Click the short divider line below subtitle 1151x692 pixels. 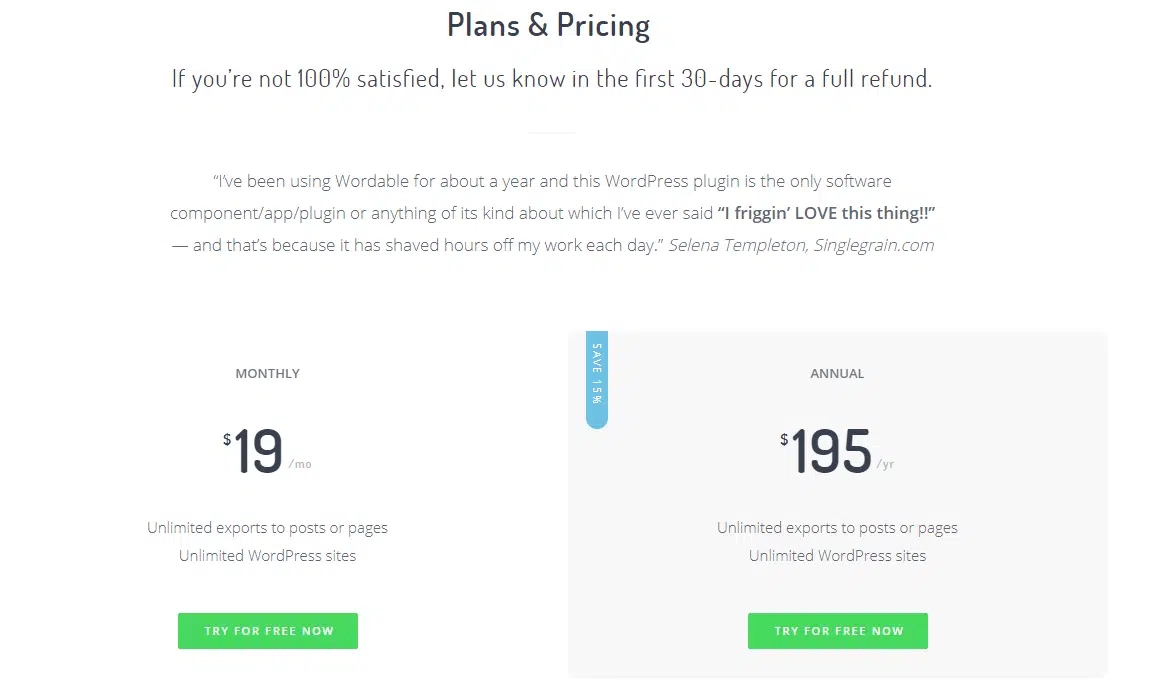pyautogui.click(x=552, y=132)
